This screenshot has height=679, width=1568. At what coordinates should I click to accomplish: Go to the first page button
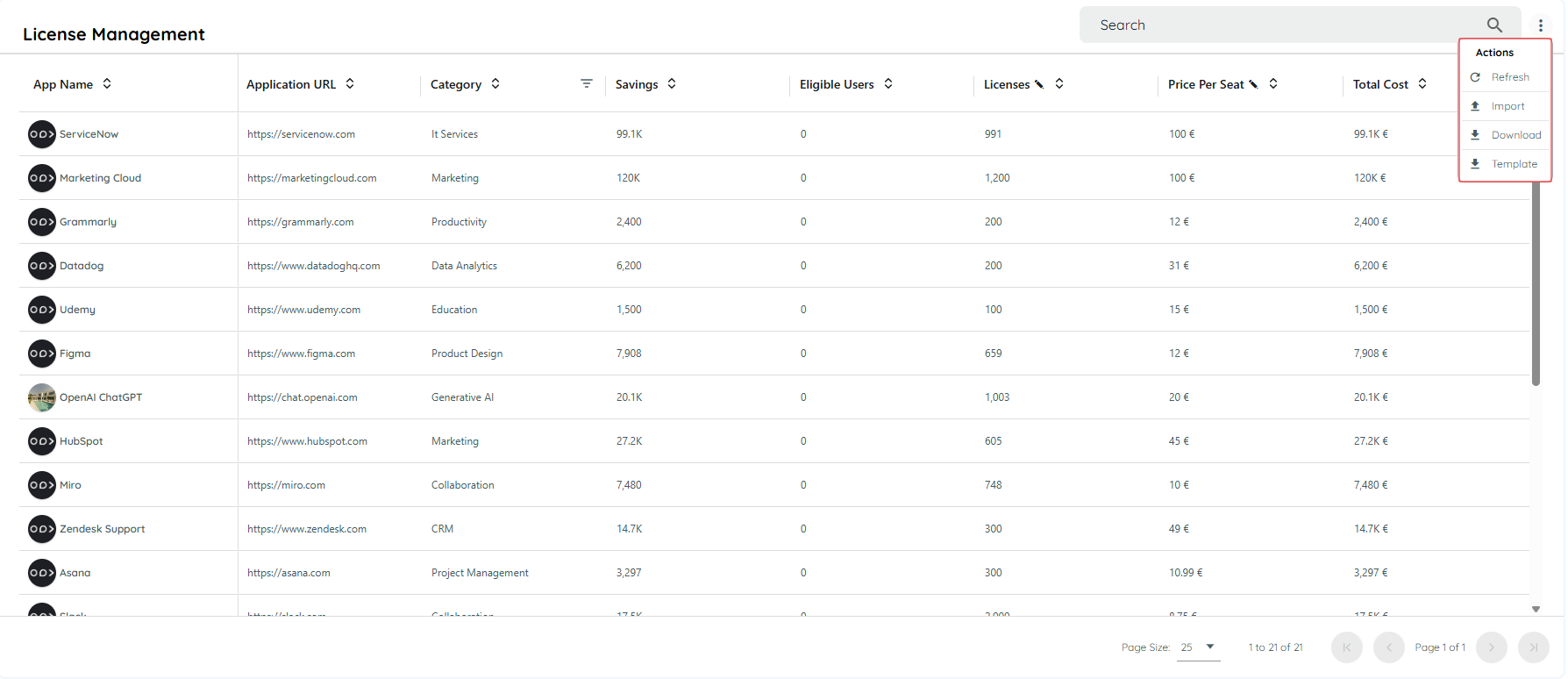click(1347, 647)
